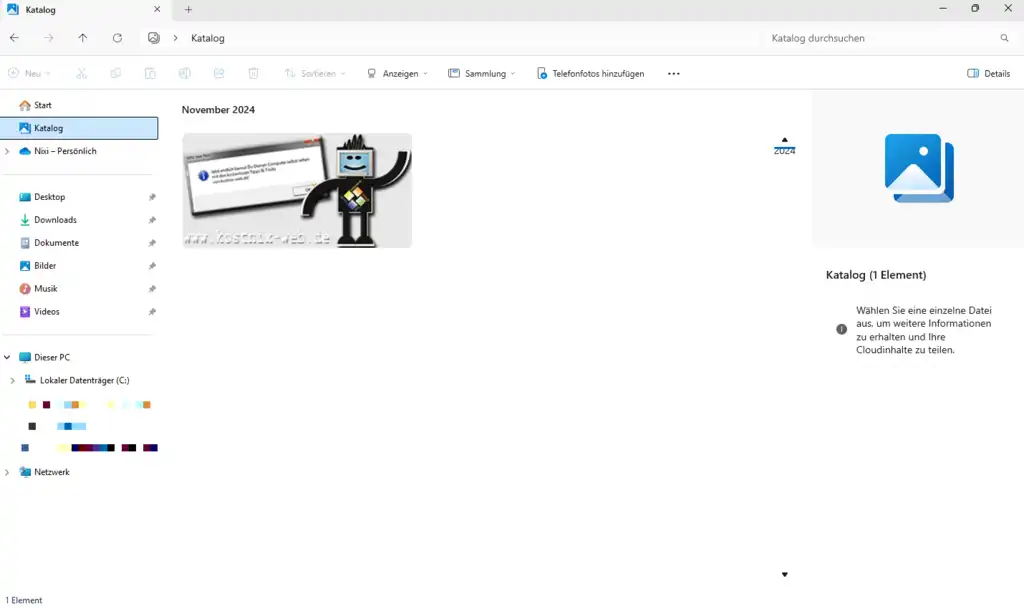Expand the Netzwerk tree node
The width and height of the screenshot is (1024, 609).
click(x=7, y=472)
